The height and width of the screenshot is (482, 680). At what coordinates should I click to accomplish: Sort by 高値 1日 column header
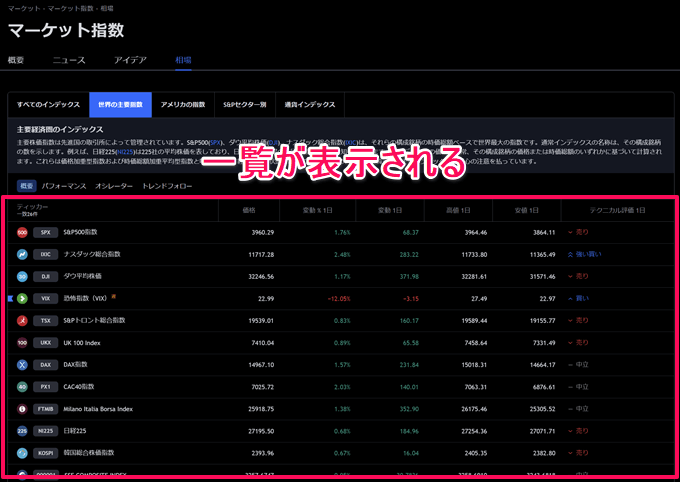[x=458, y=210]
